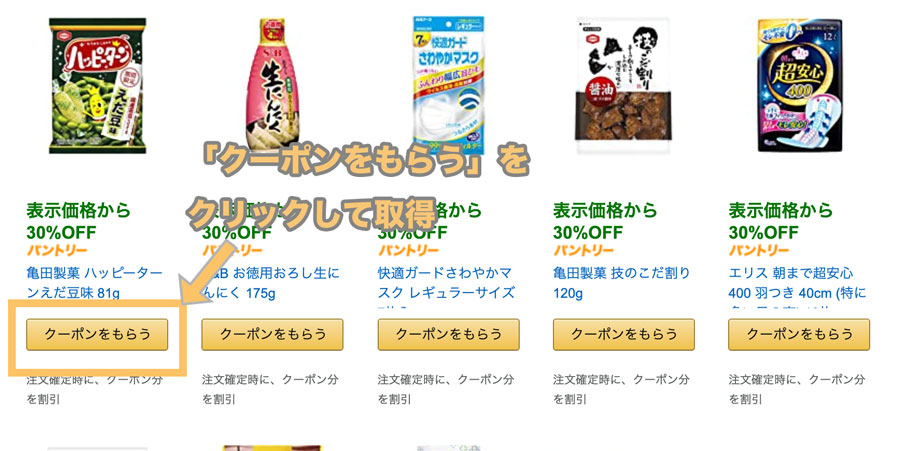Open the 快適ガードさわやかマスク レギュラーサイズ link
Viewport: 900px width, 451px height.
click(x=446, y=283)
